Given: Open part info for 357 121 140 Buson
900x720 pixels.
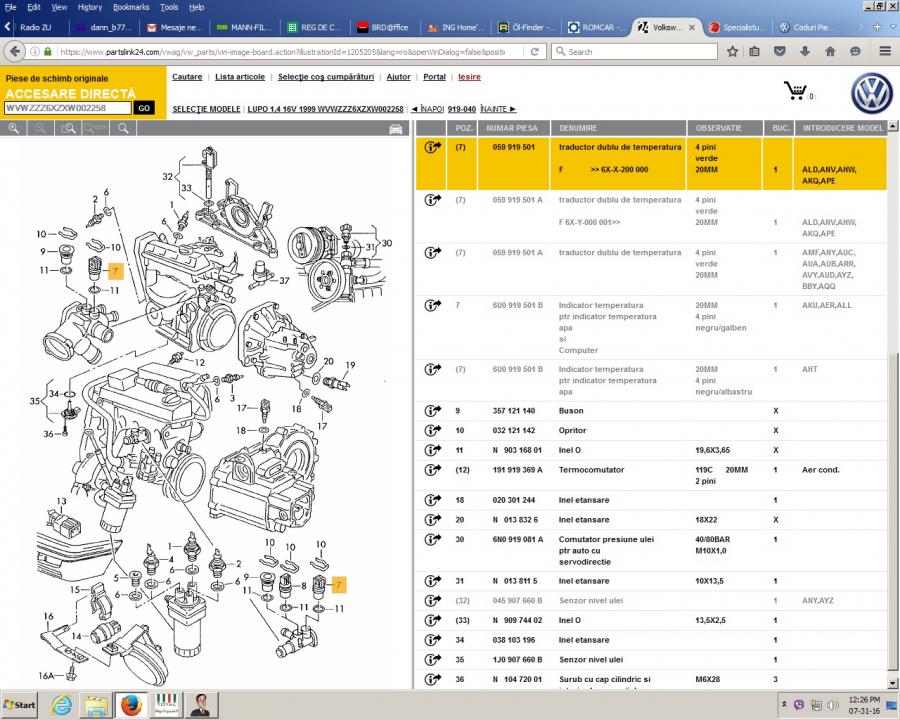Looking at the screenshot, I should [432, 411].
